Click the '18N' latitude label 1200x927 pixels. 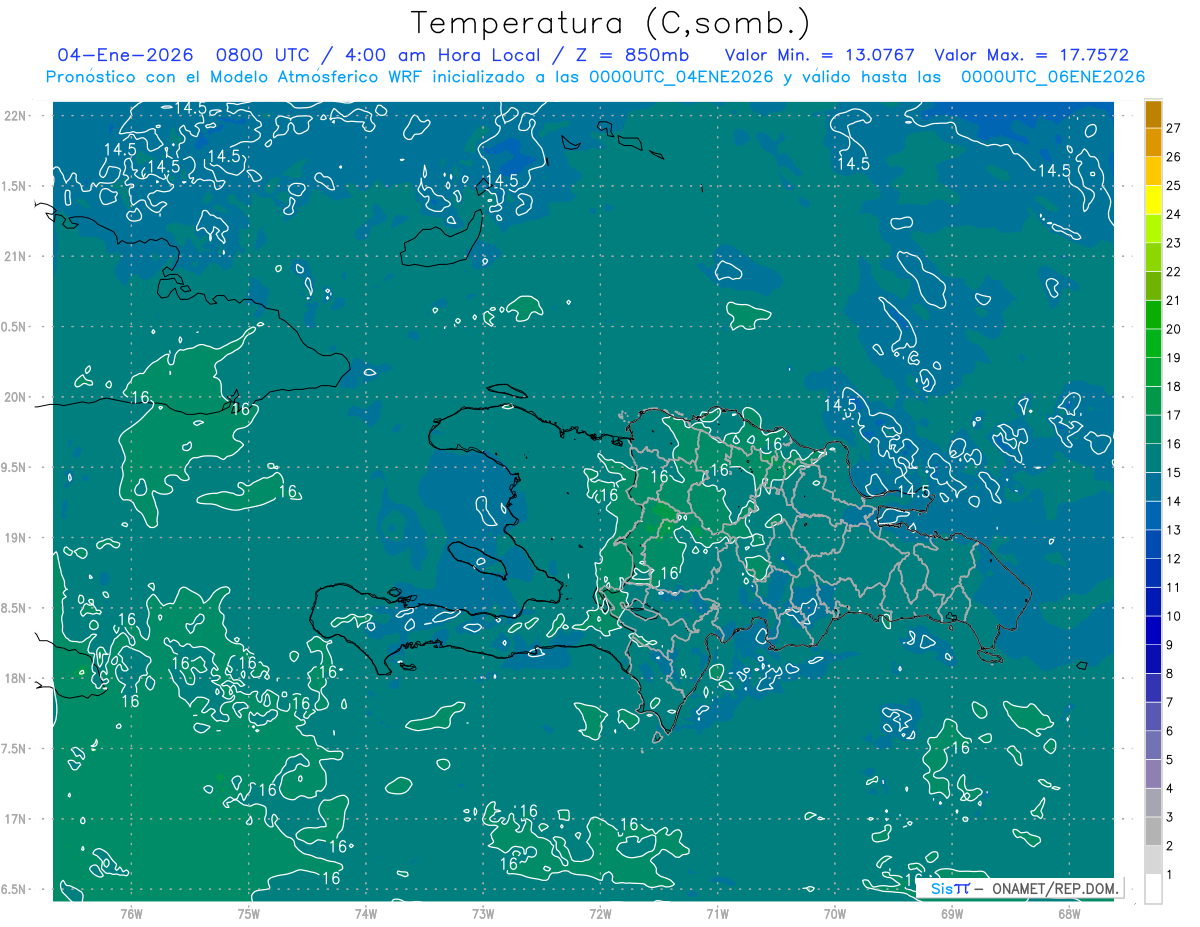(x=16, y=678)
